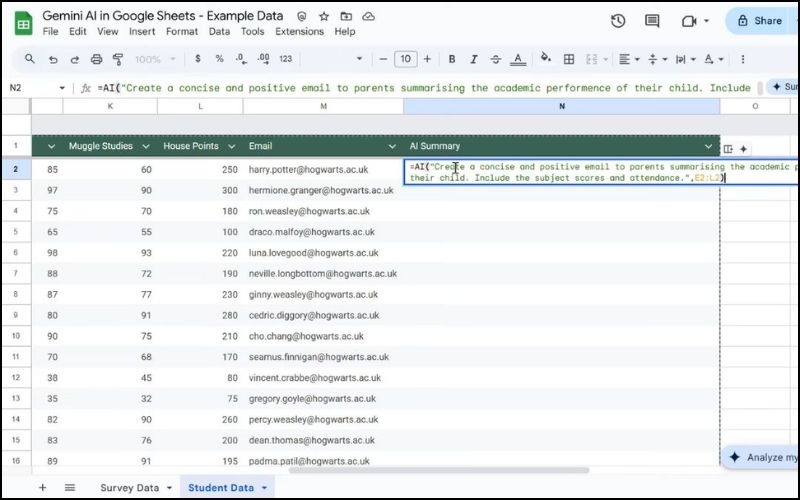Toggle italic formatting
800x500 pixels.
pos(474,59)
